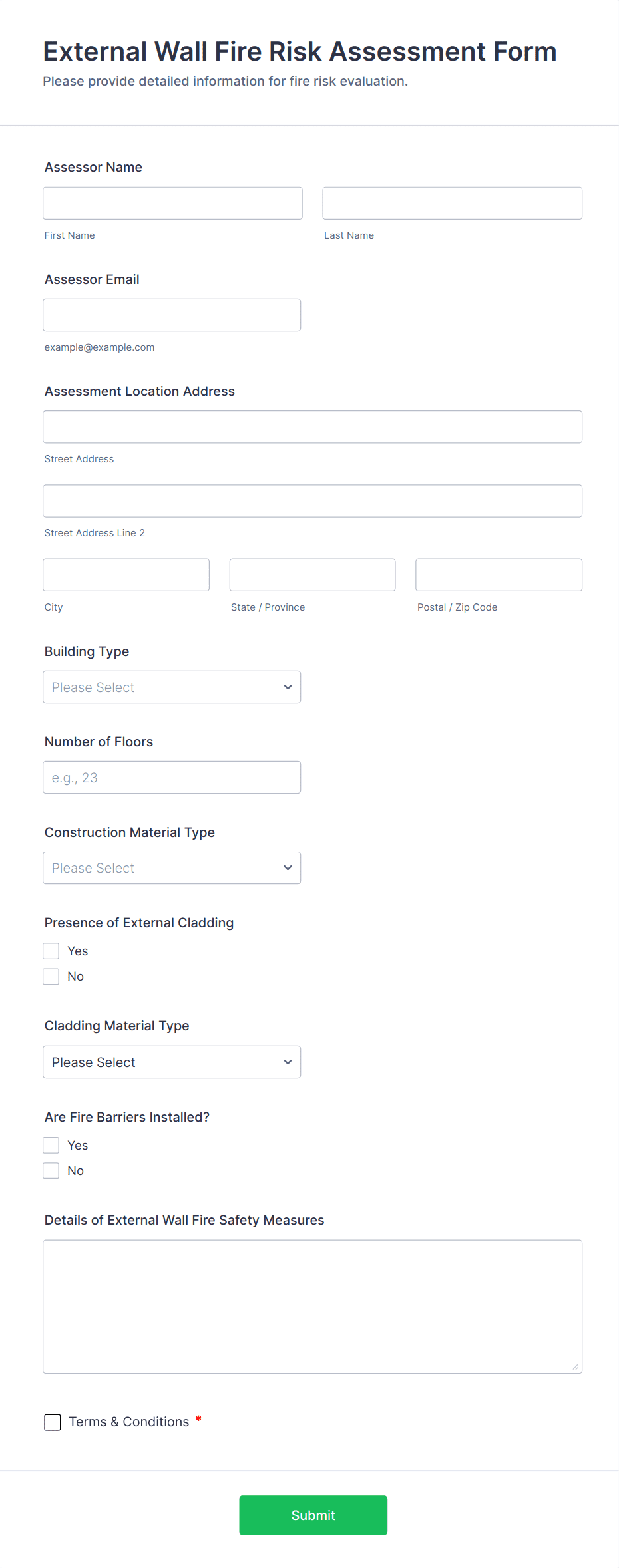Select the Street Address Line 2 field

(312, 501)
